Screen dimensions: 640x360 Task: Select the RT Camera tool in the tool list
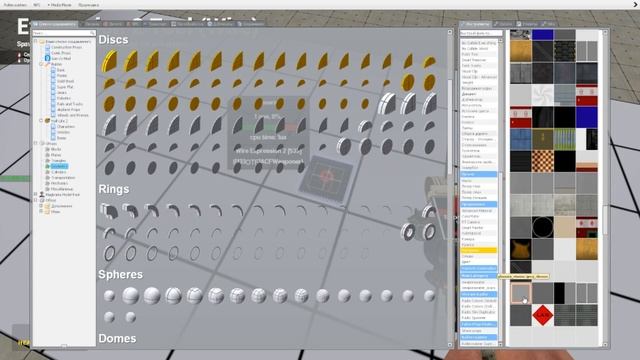tap(478, 222)
